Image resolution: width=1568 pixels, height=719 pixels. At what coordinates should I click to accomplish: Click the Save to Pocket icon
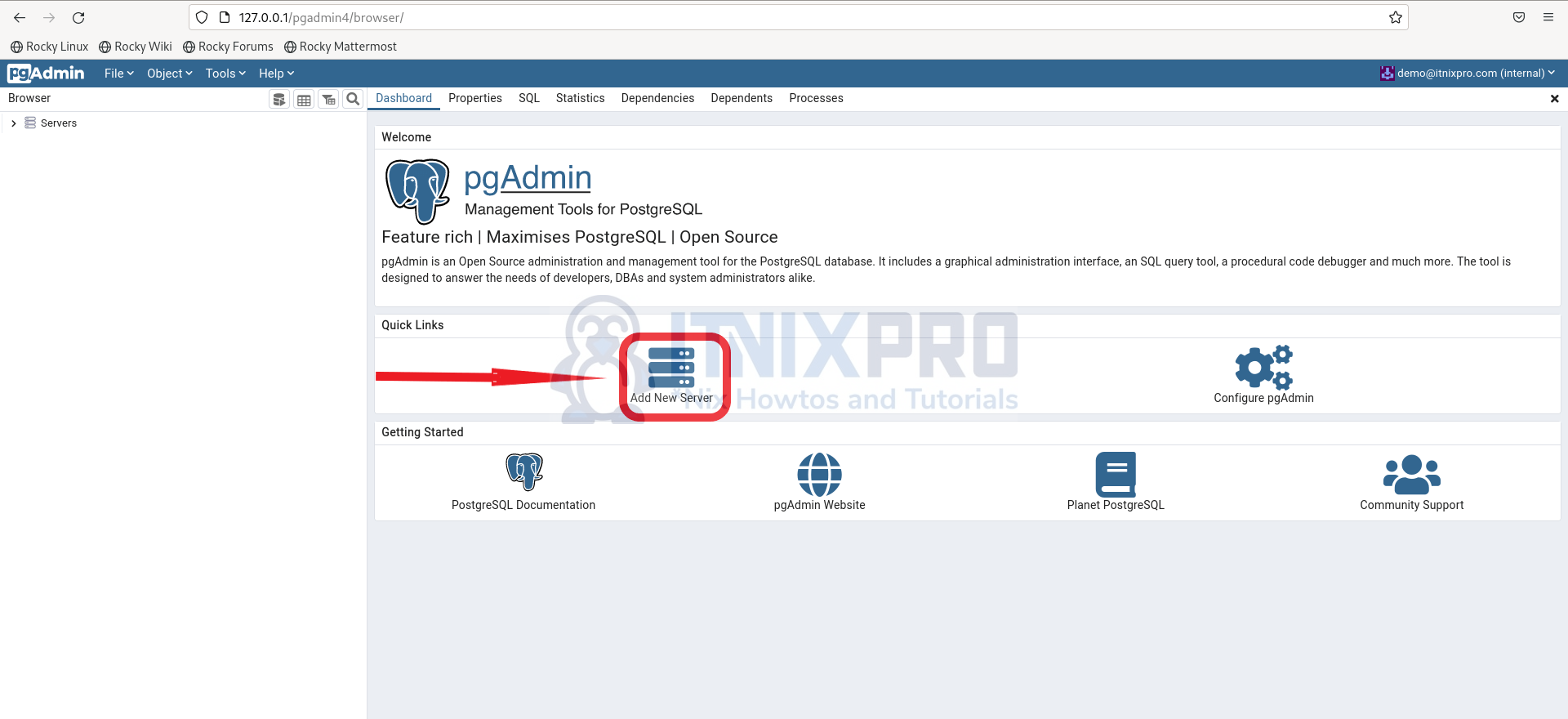coord(1519,17)
